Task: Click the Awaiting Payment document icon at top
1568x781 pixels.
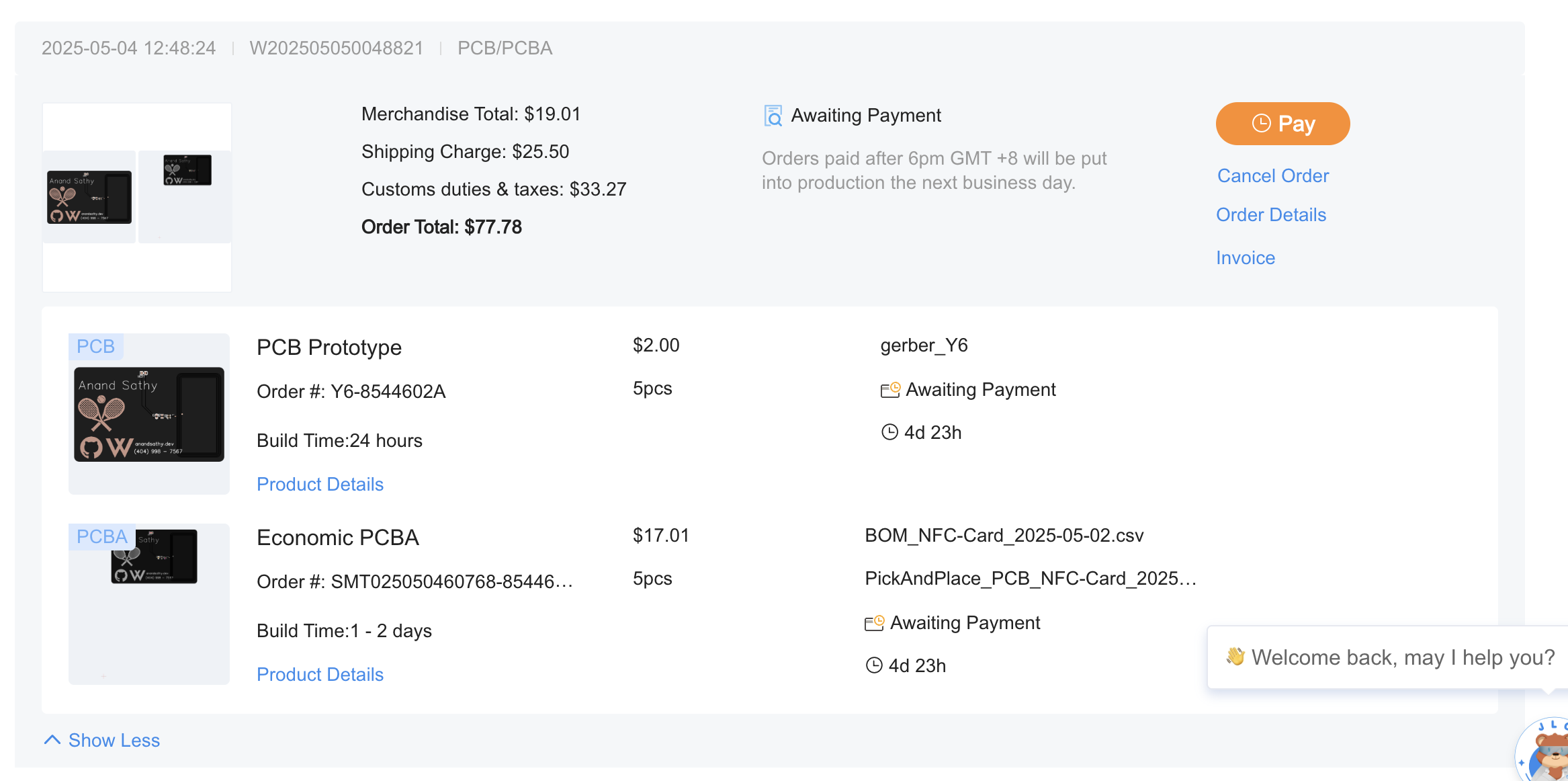Action: click(x=773, y=116)
